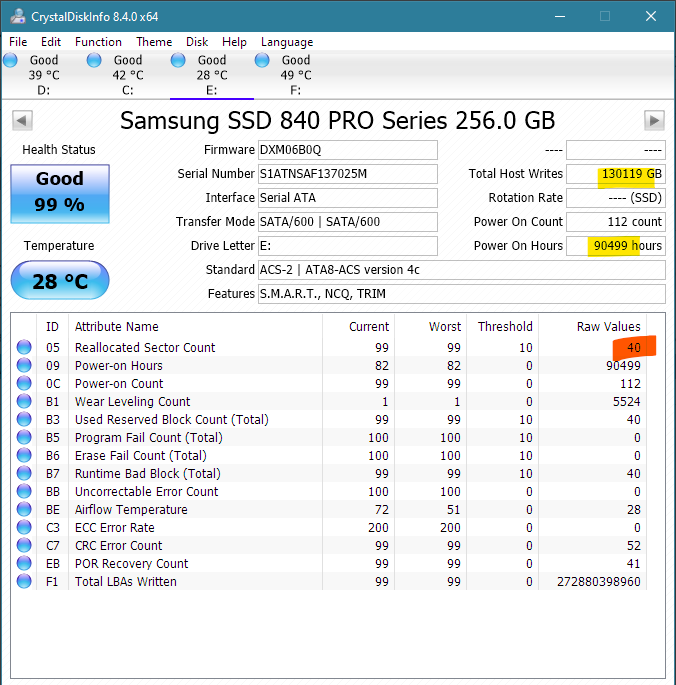Click the Drive Letter field E:
Viewport: 676px width, 685px height.
coord(348,246)
